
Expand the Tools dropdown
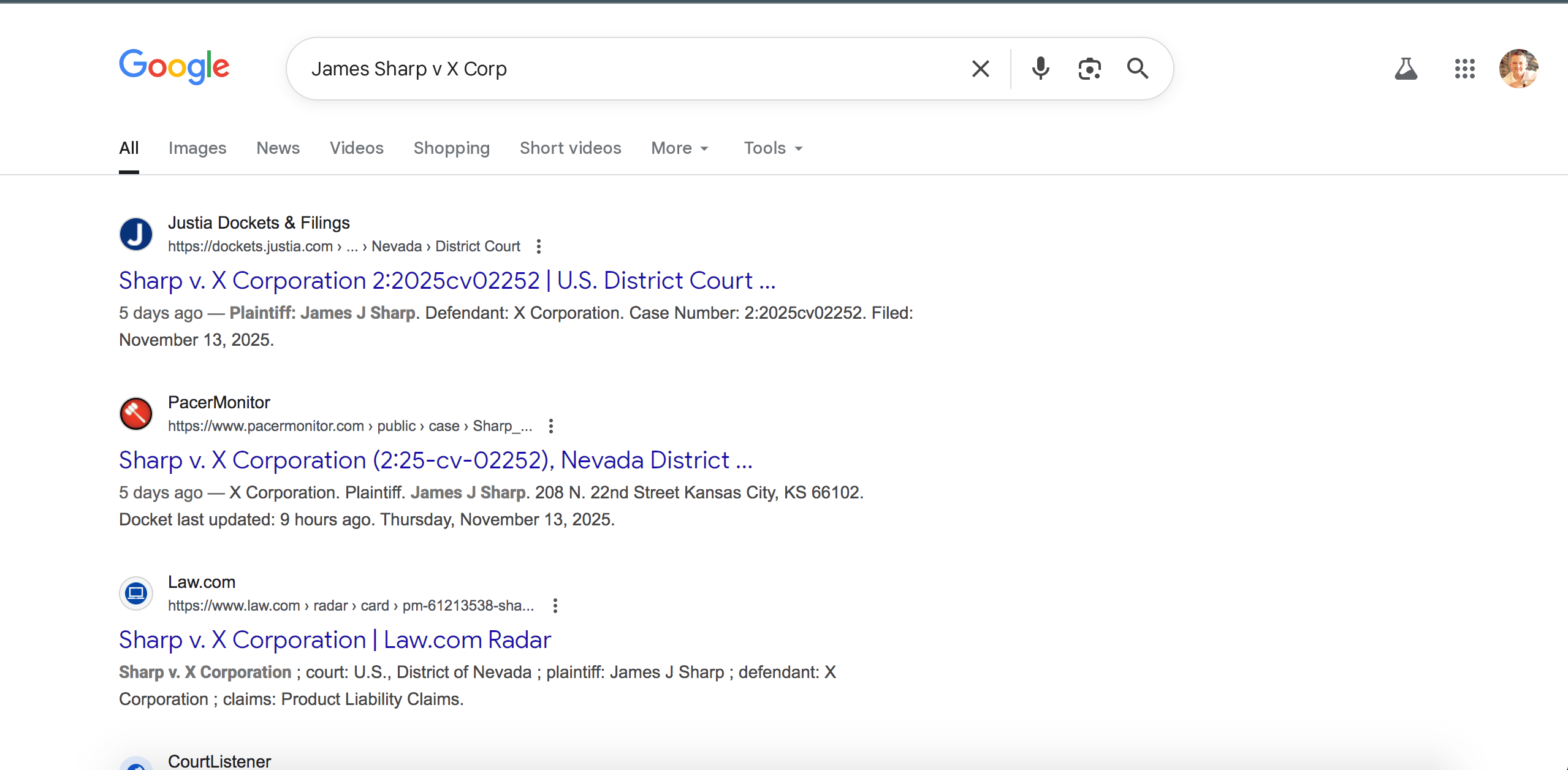(773, 148)
